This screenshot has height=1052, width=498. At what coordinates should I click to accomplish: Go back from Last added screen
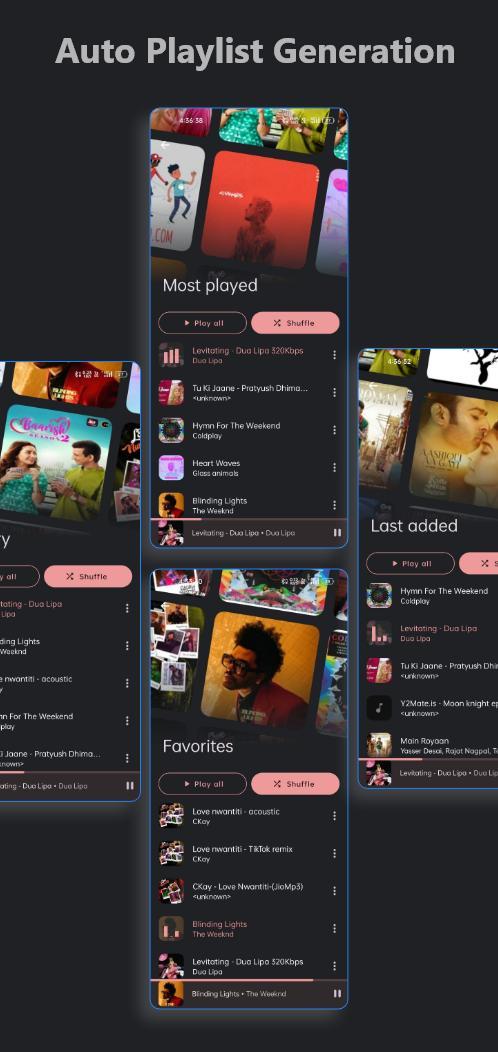373,385
